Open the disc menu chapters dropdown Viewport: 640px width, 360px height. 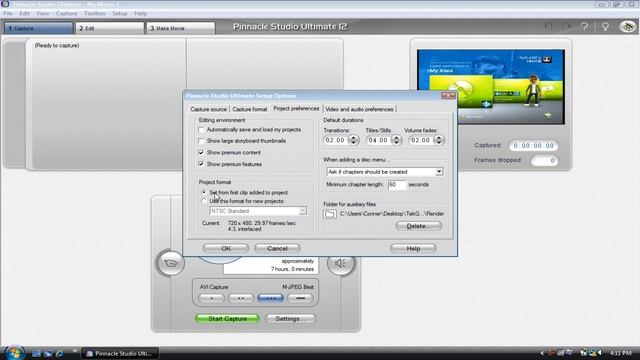pos(439,172)
